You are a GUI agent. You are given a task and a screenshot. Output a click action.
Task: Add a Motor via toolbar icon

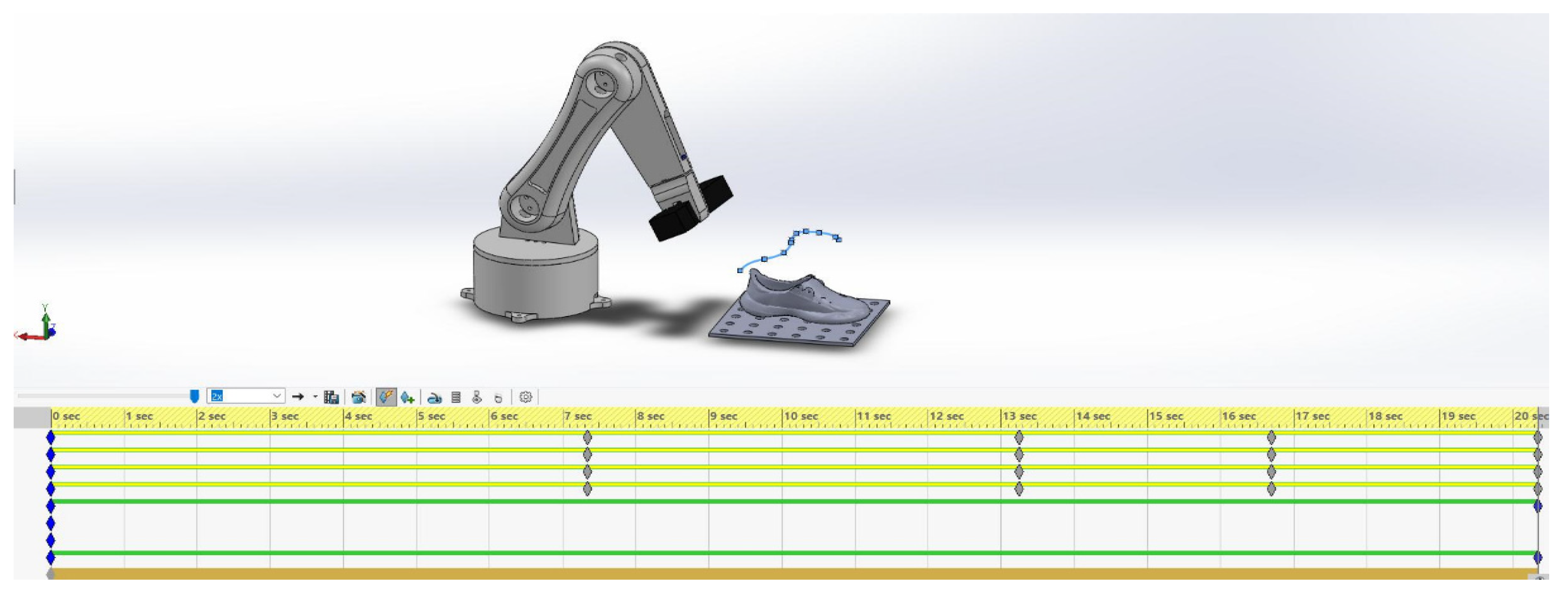(434, 398)
